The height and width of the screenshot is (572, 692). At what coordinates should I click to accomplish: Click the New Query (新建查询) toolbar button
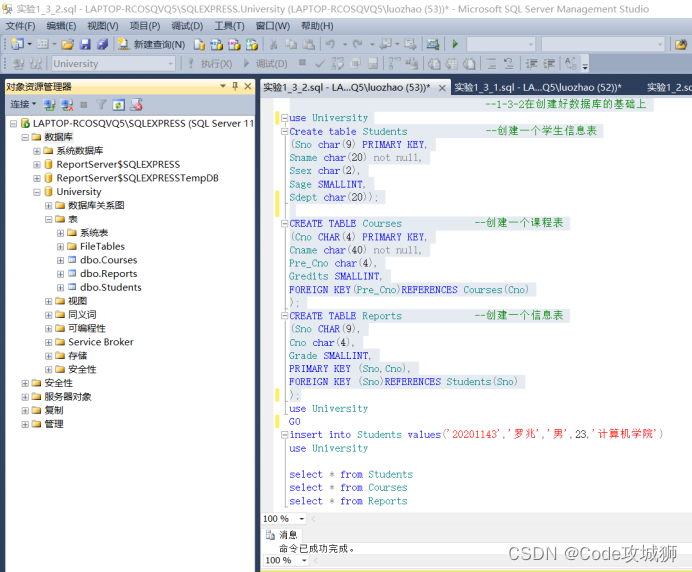click(151, 44)
